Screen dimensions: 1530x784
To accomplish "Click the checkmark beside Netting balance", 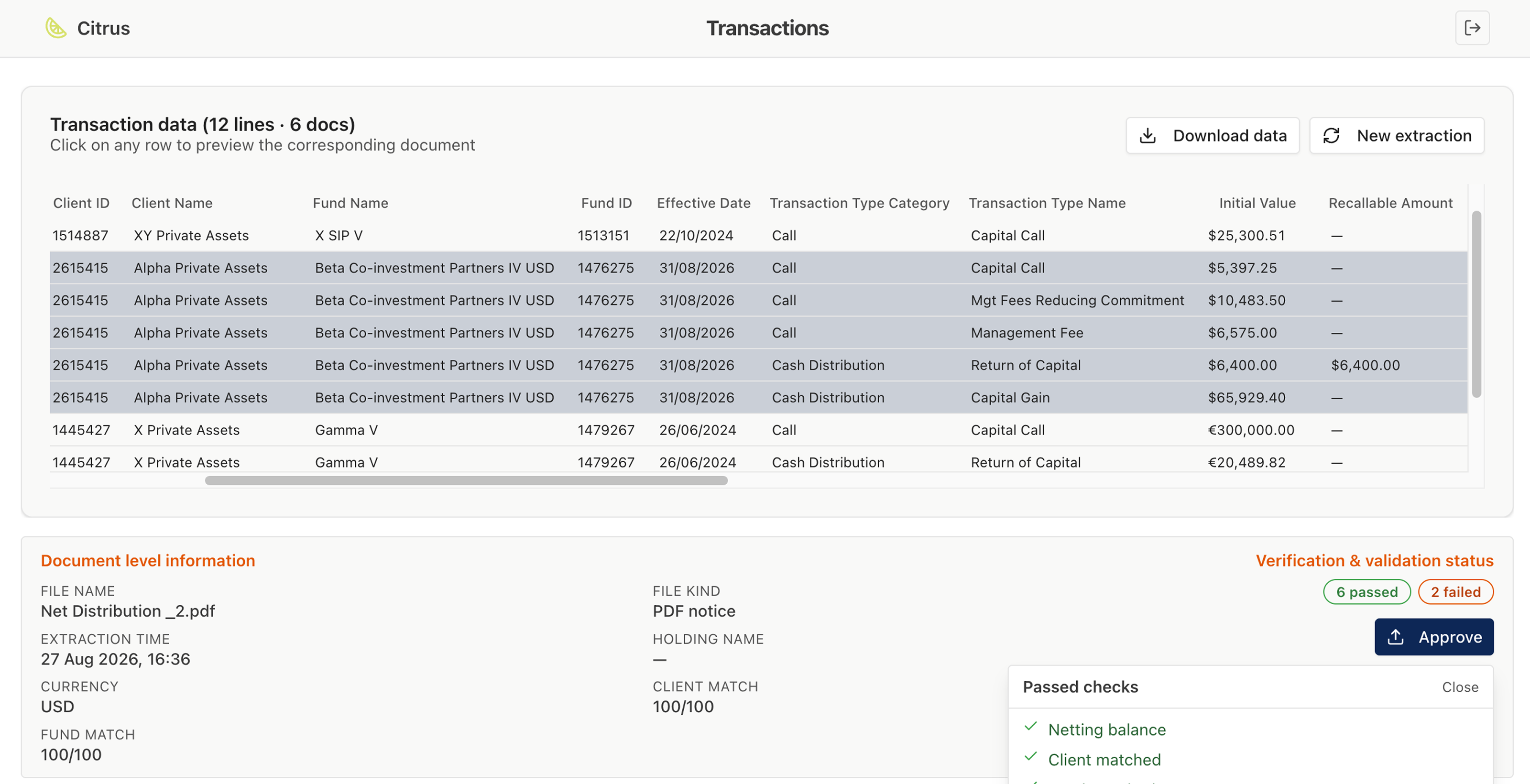I will tap(1030, 726).
